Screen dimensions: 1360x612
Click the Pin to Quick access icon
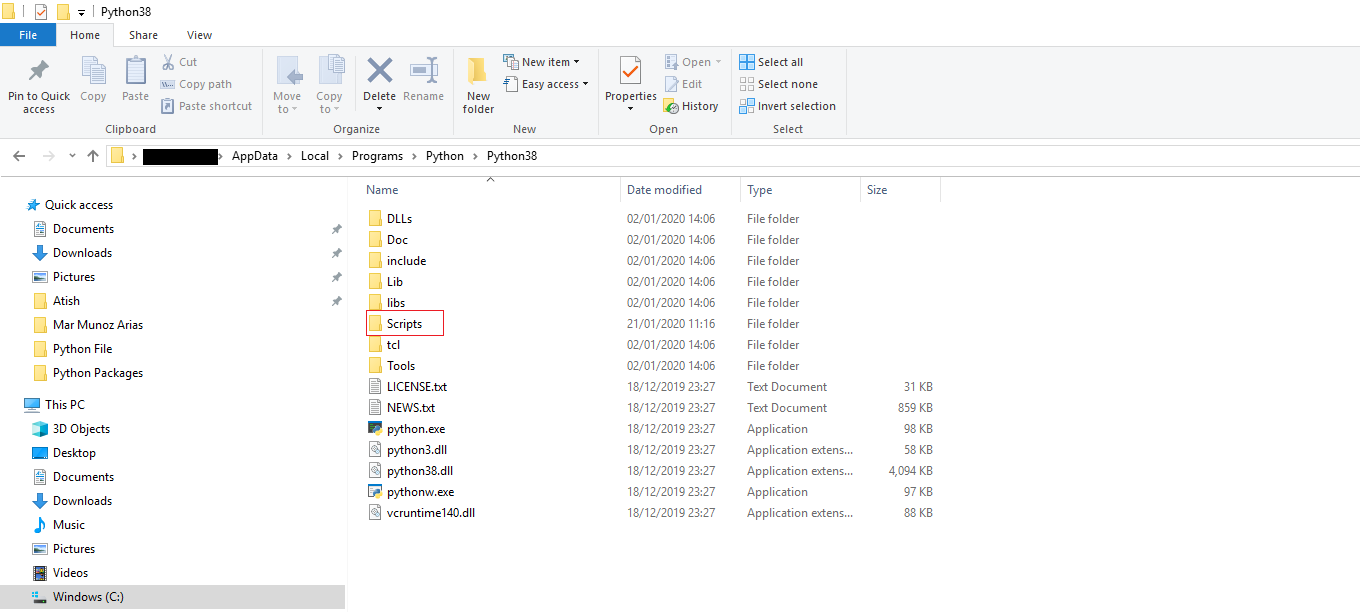pyautogui.click(x=38, y=80)
